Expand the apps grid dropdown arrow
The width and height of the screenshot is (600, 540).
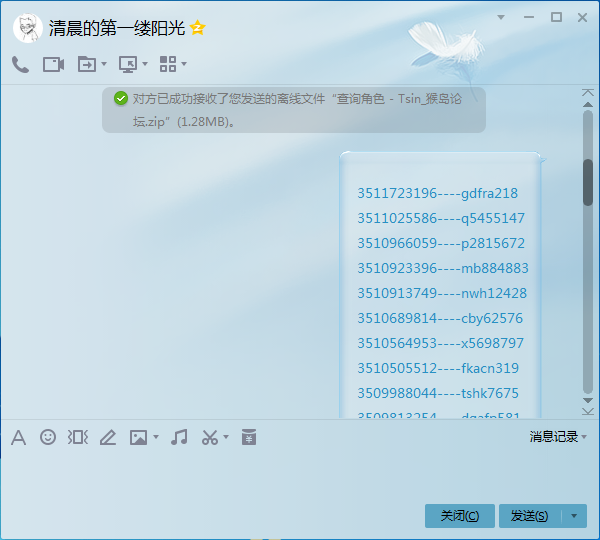tap(184, 64)
